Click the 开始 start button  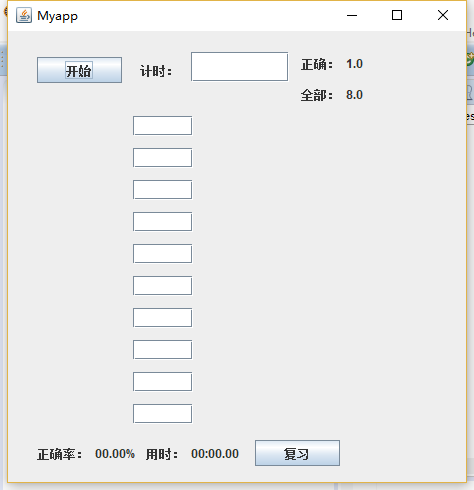[79, 70]
